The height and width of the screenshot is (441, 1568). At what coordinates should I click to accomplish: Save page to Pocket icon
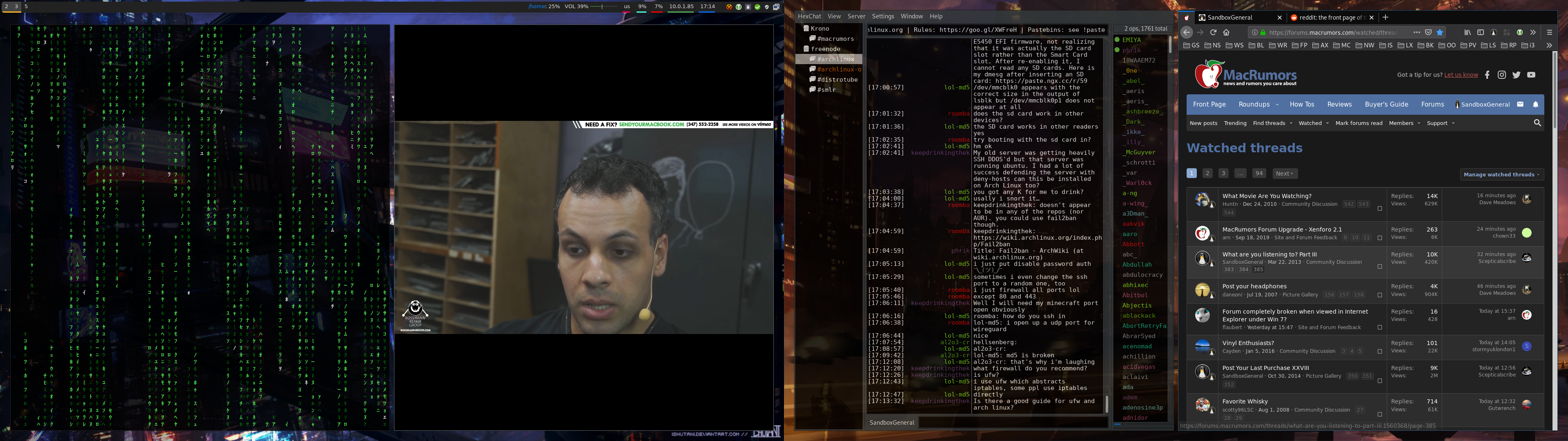coord(1428,32)
